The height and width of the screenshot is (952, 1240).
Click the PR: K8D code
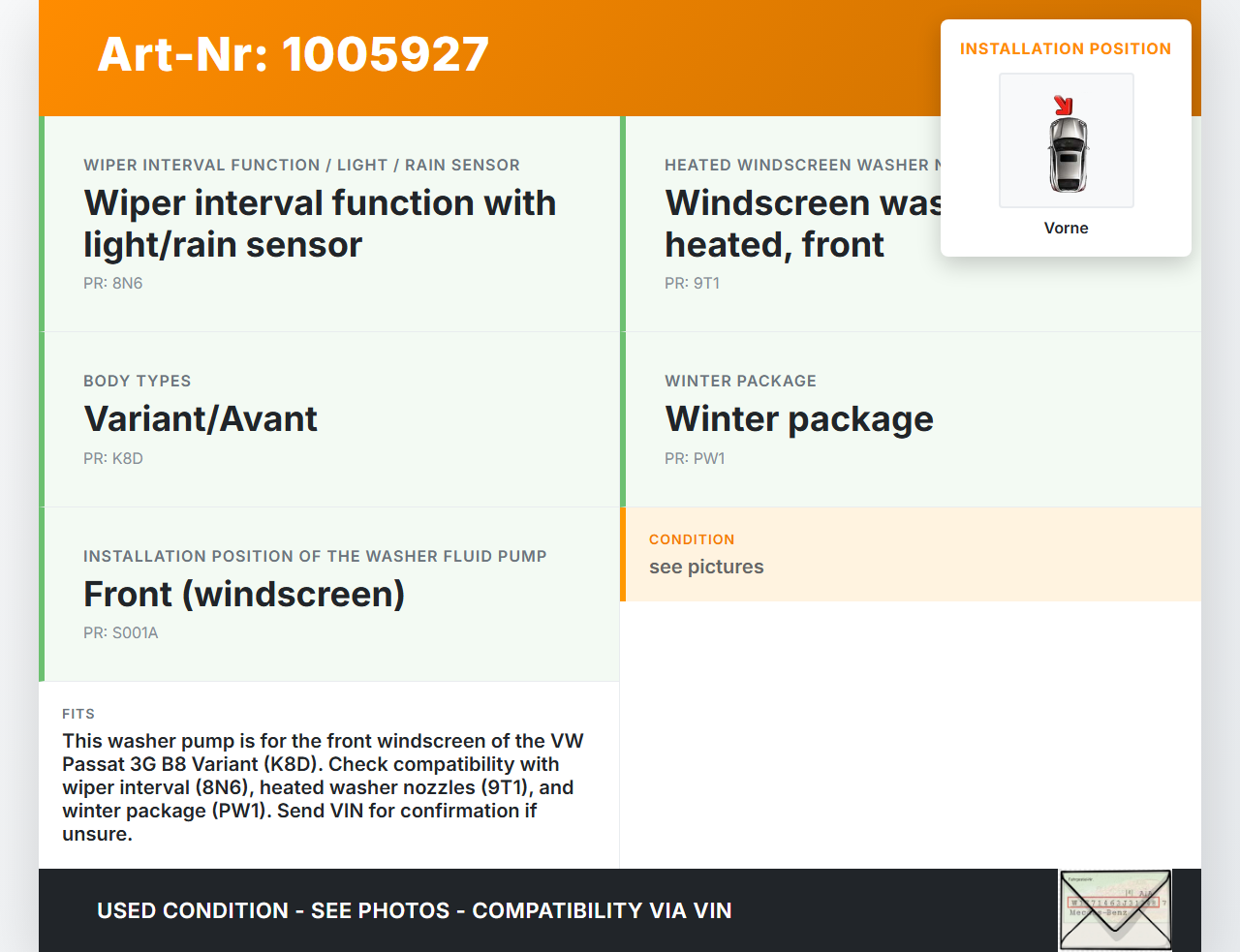pos(113,458)
